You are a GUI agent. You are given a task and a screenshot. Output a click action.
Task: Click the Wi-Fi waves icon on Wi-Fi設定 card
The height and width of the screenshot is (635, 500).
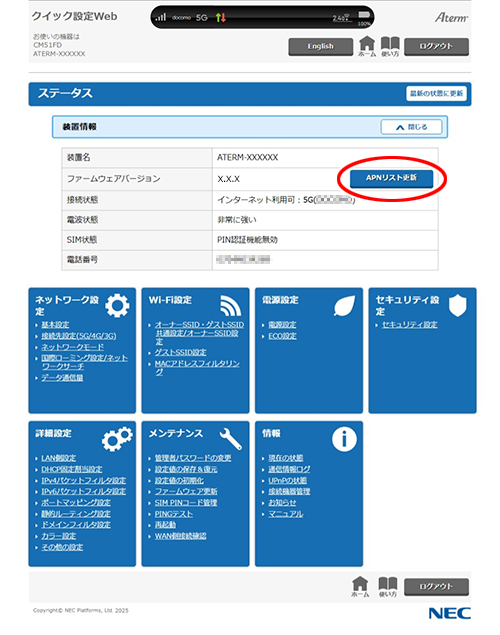point(231,305)
